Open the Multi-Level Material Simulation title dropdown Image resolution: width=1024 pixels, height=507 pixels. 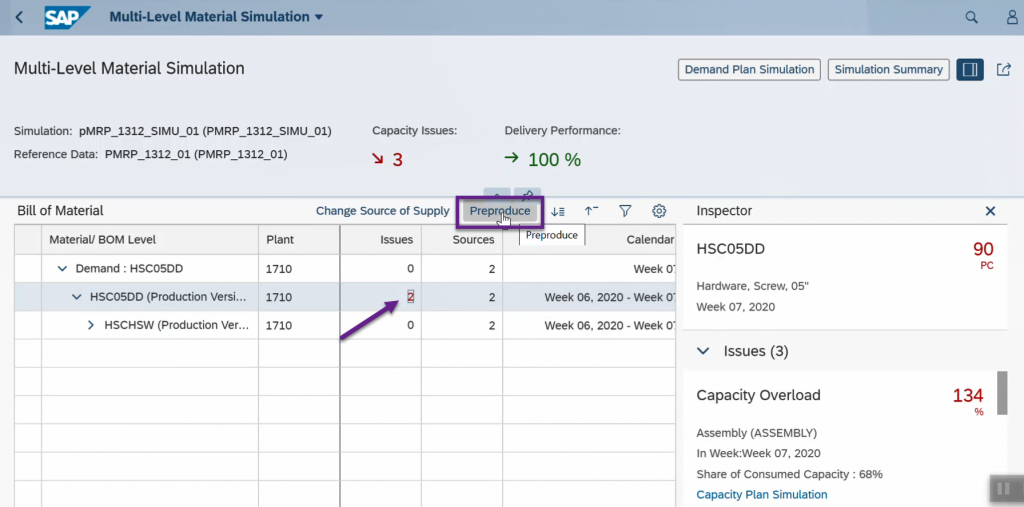click(216, 17)
